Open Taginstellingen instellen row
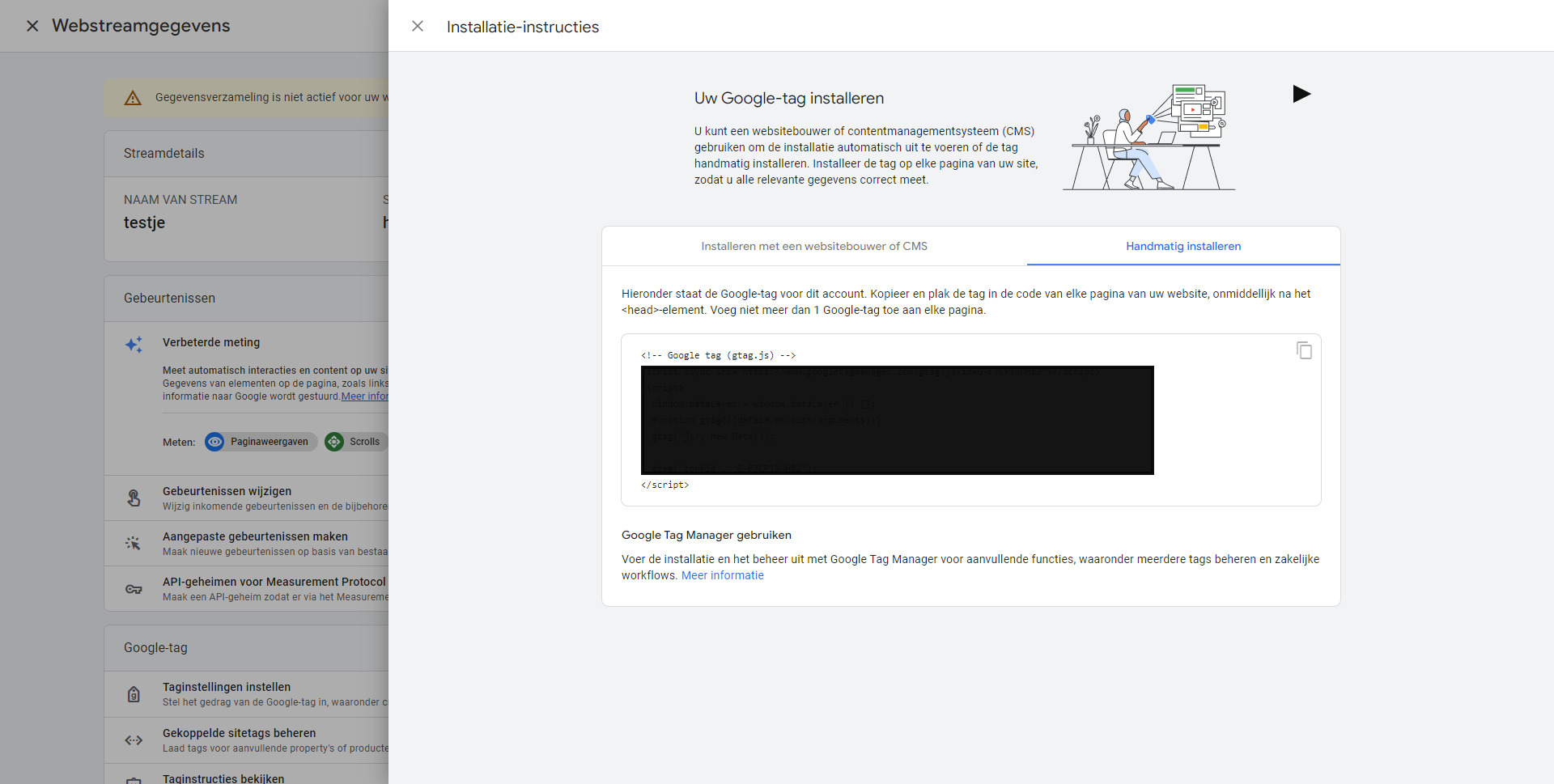Image resolution: width=1554 pixels, height=784 pixels. (247, 694)
